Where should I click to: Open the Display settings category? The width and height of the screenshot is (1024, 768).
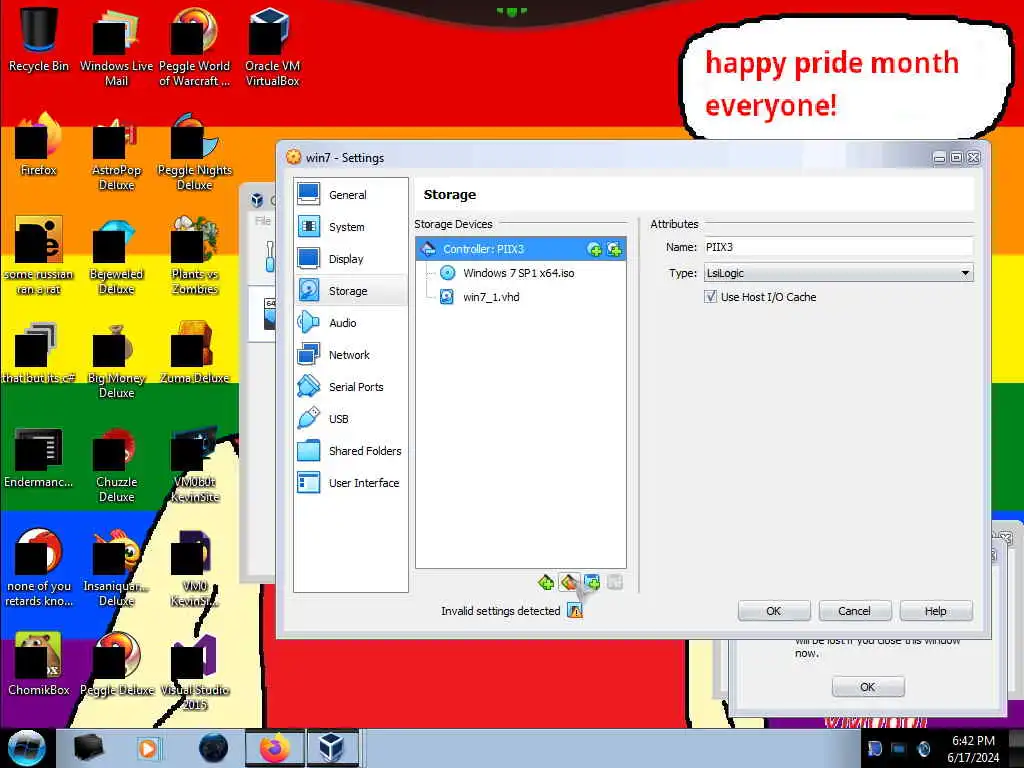point(350,259)
